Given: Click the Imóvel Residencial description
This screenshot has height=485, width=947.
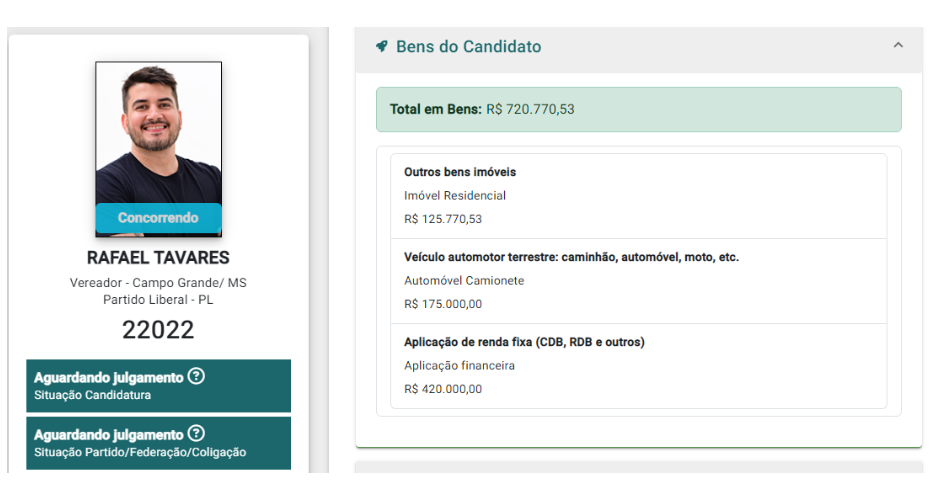Looking at the screenshot, I should [455, 196].
